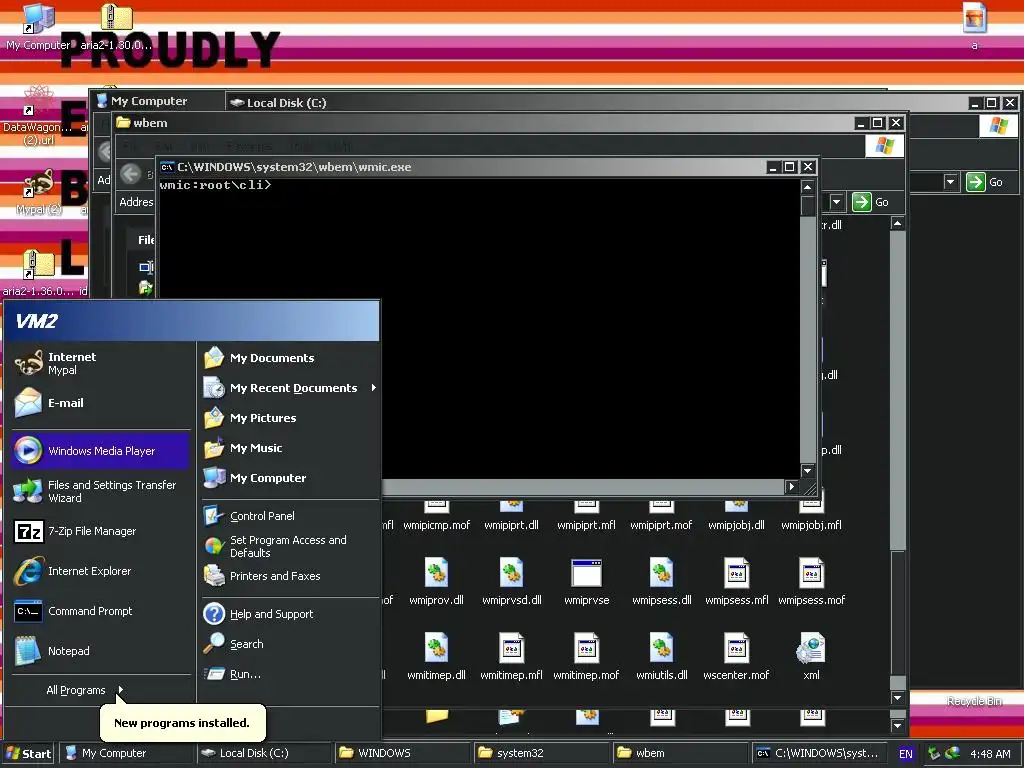This screenshot has width=1024, height=768.
Task: Switch to wbem taskbar window
Action: coord(678,753)
